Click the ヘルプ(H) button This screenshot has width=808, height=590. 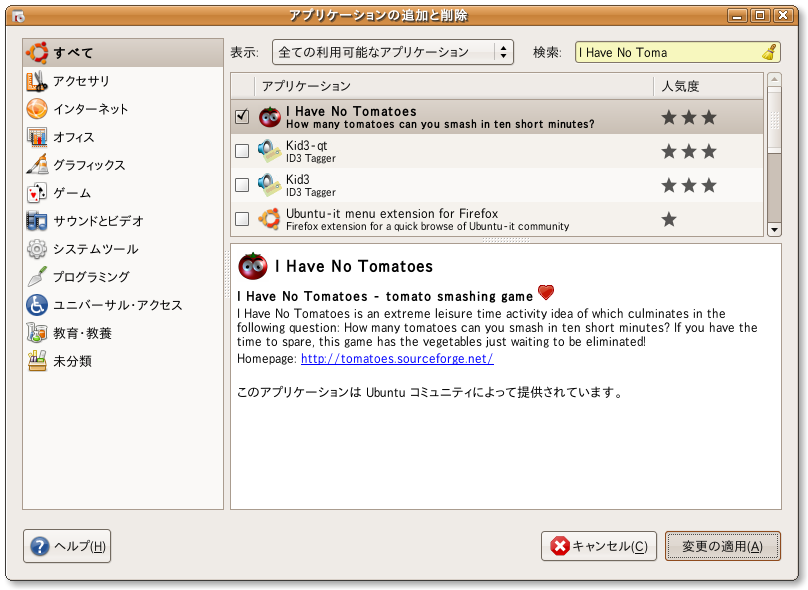[x=67, y=546]
